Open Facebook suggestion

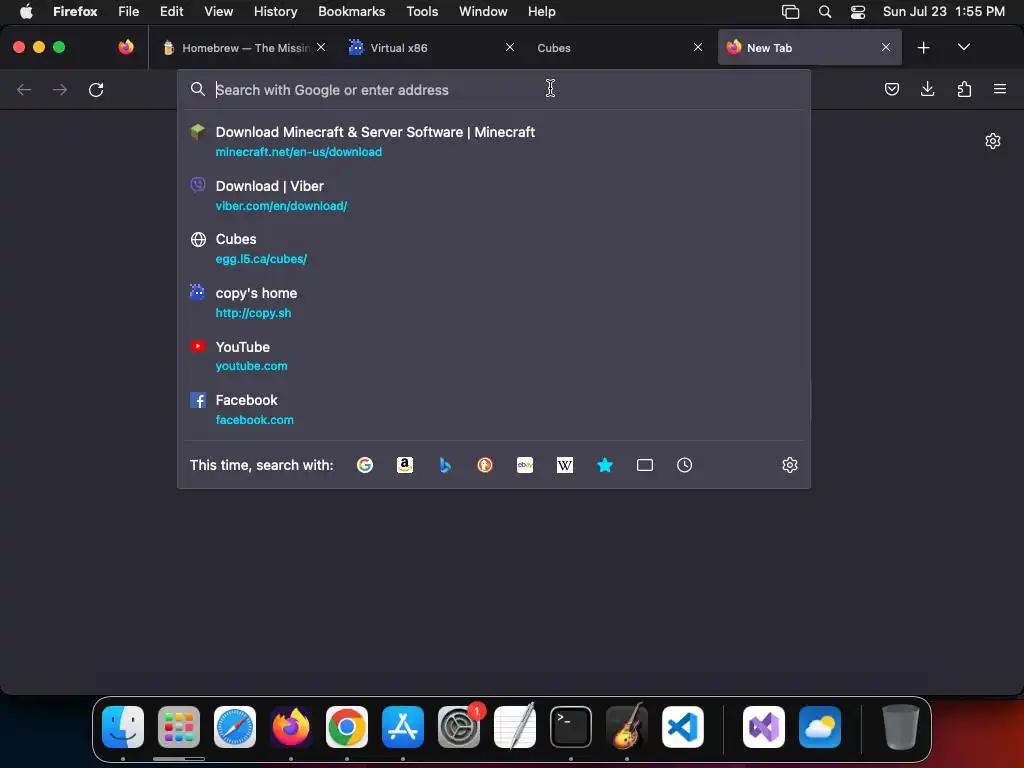pos(494,409)
